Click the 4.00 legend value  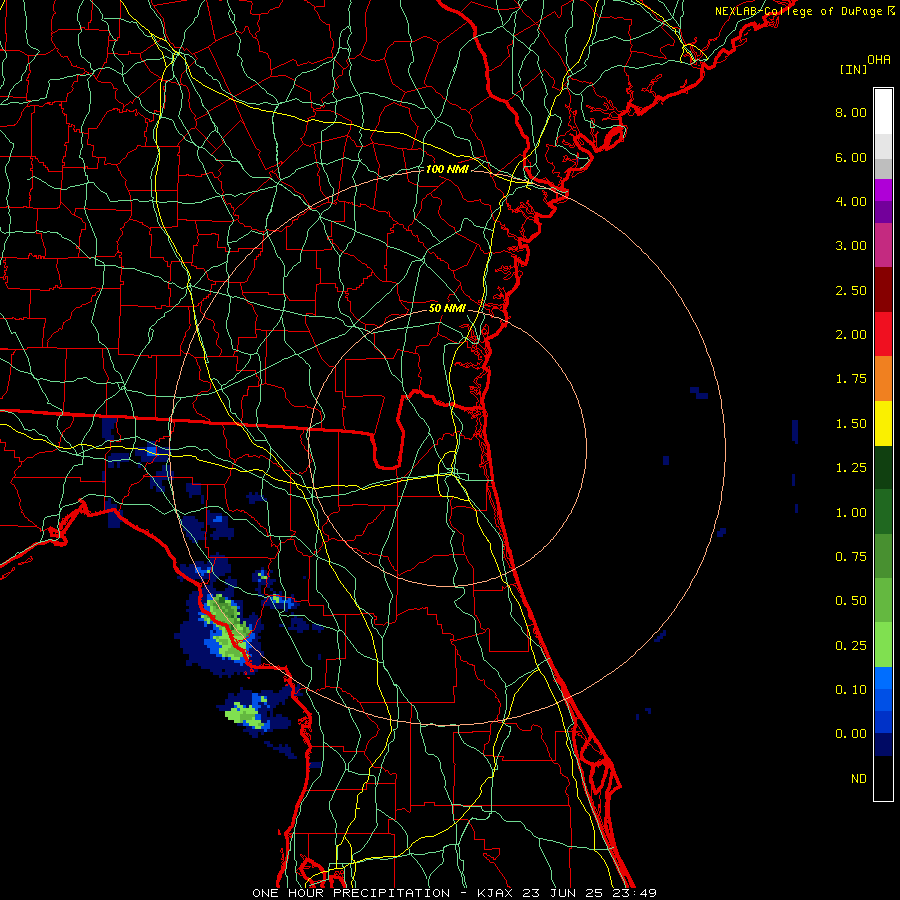pos(851,201)
